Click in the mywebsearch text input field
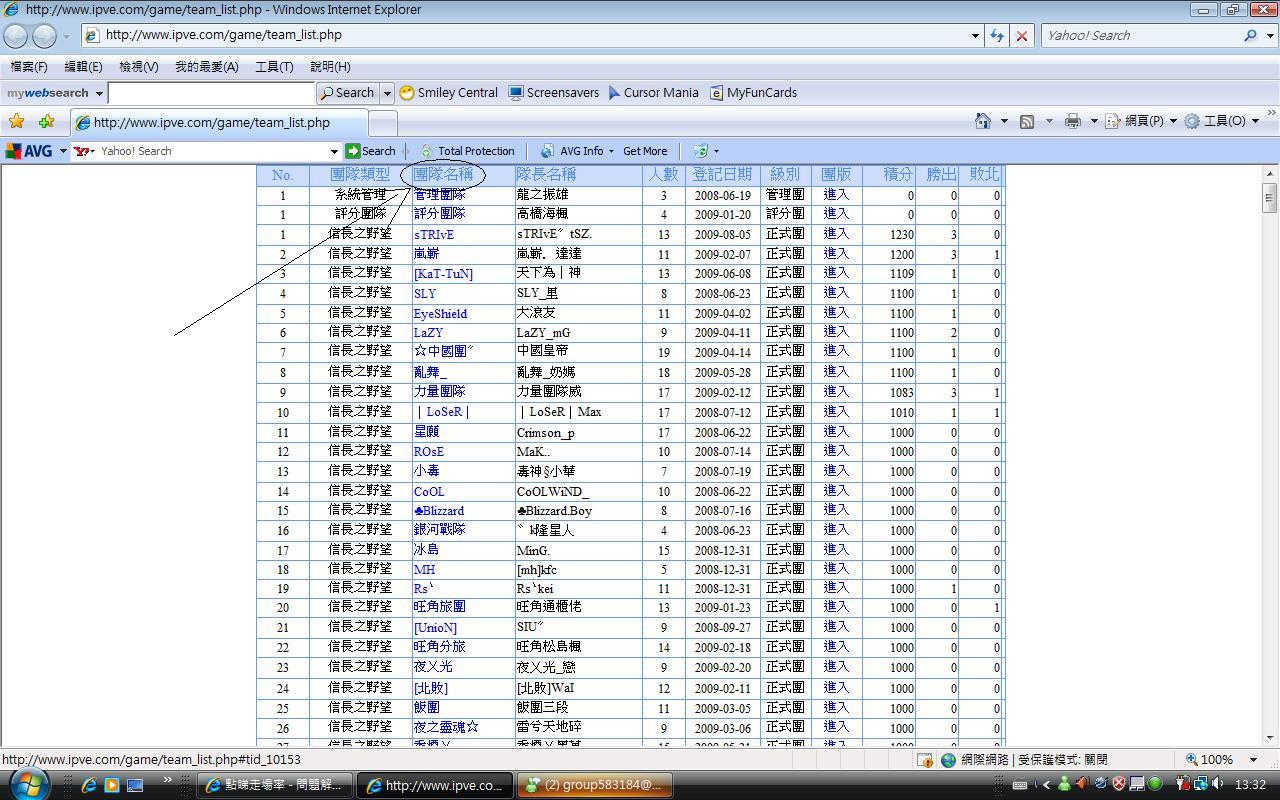The width and height of the screenshot is (1280, 800). pyautogui.click(x=211, y=92)
